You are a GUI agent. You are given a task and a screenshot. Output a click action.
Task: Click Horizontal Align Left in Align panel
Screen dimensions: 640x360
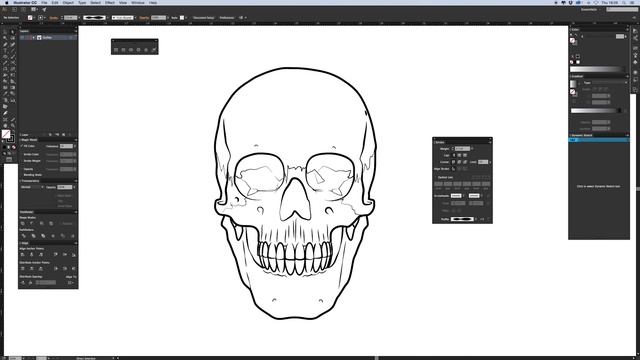pyautogui.click(x=22, y=254)
